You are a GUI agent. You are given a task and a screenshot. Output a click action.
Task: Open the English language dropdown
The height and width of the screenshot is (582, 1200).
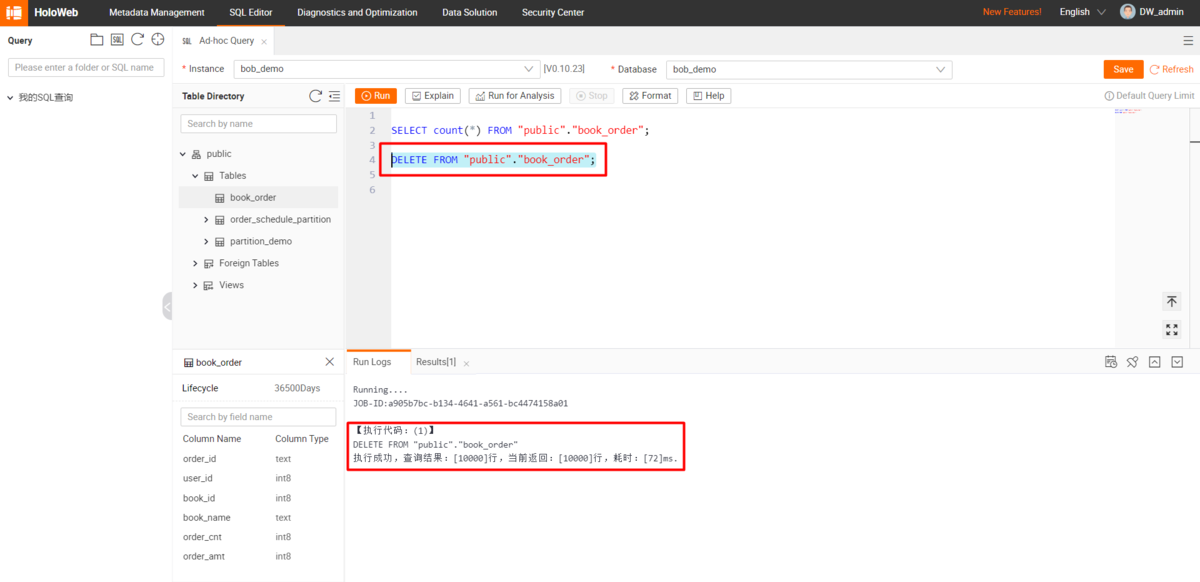point(1083,12)
